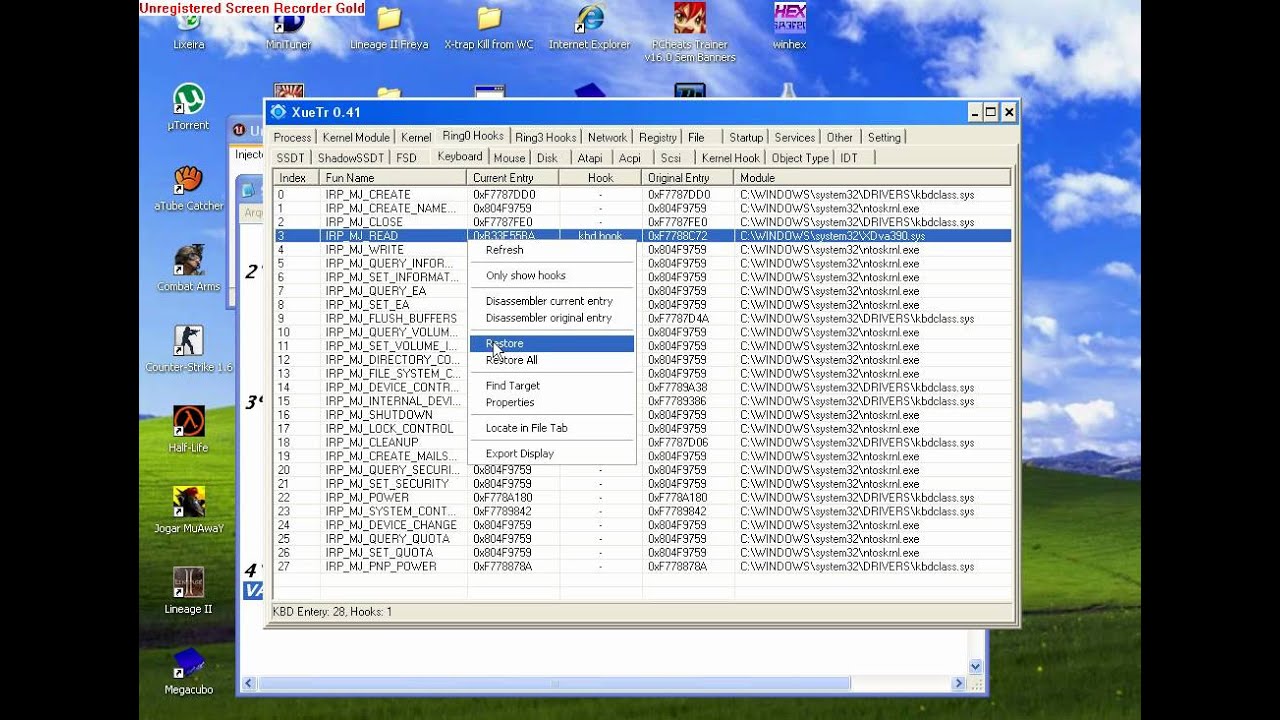Pick Only show hooks menu entry

(x=551, y=276)
